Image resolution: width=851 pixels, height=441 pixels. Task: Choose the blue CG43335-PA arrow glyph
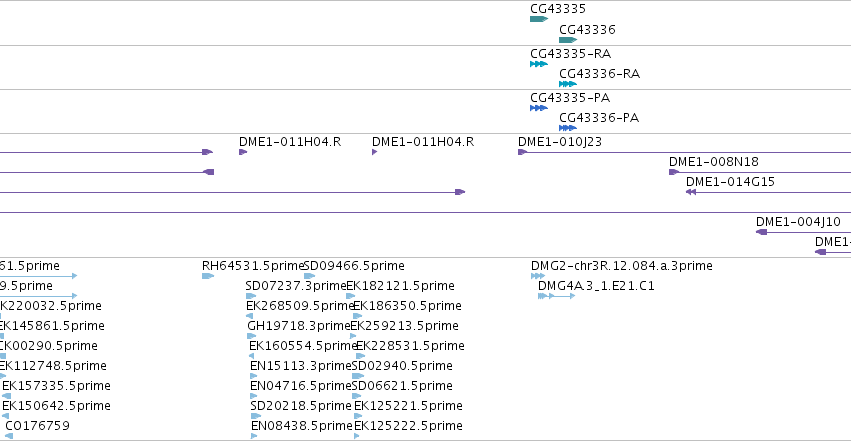point(539,108)
